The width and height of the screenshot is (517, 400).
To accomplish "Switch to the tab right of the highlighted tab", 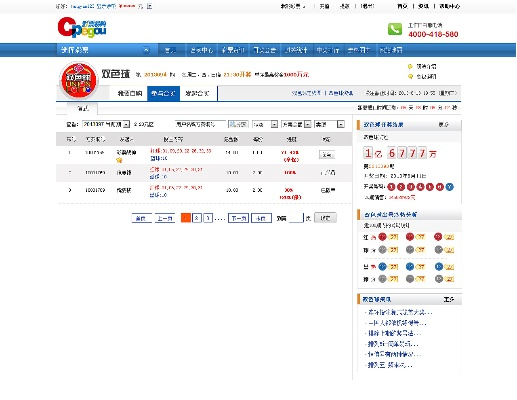I will [197, 93].
